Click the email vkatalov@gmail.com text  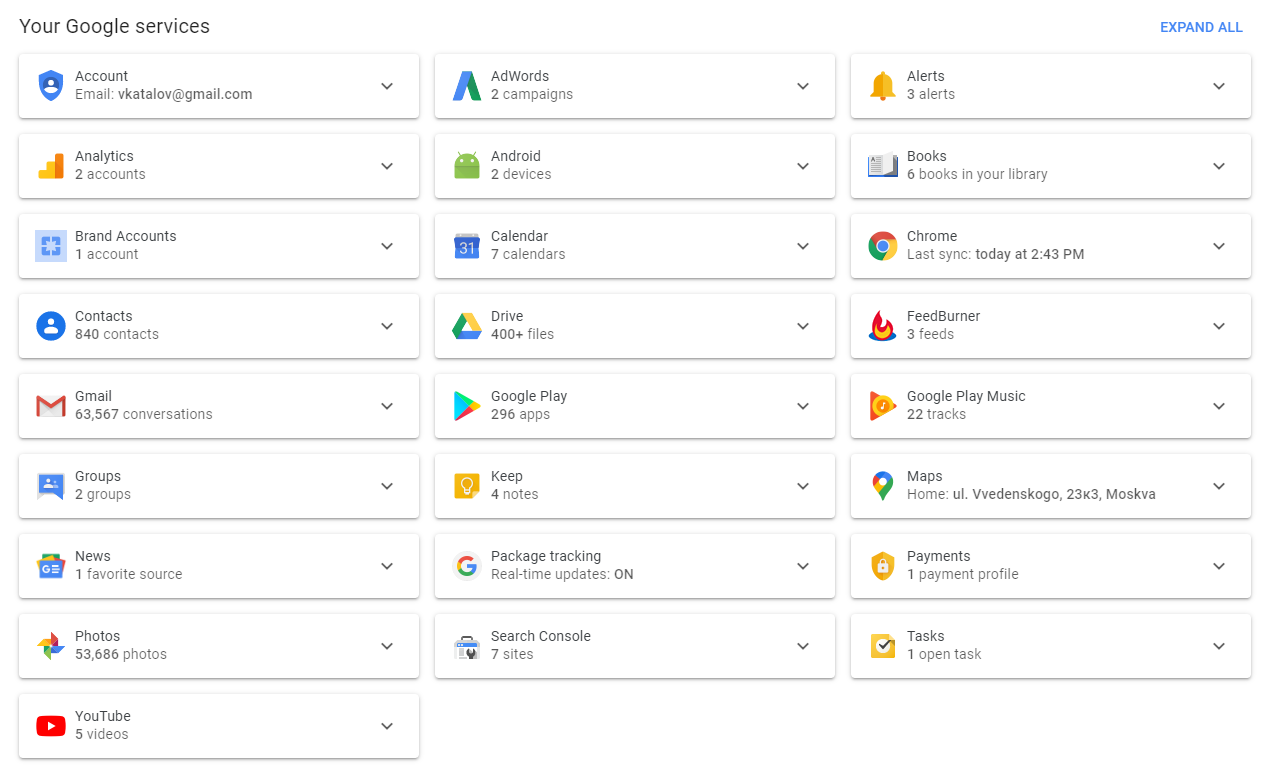[x=185, y=95]
